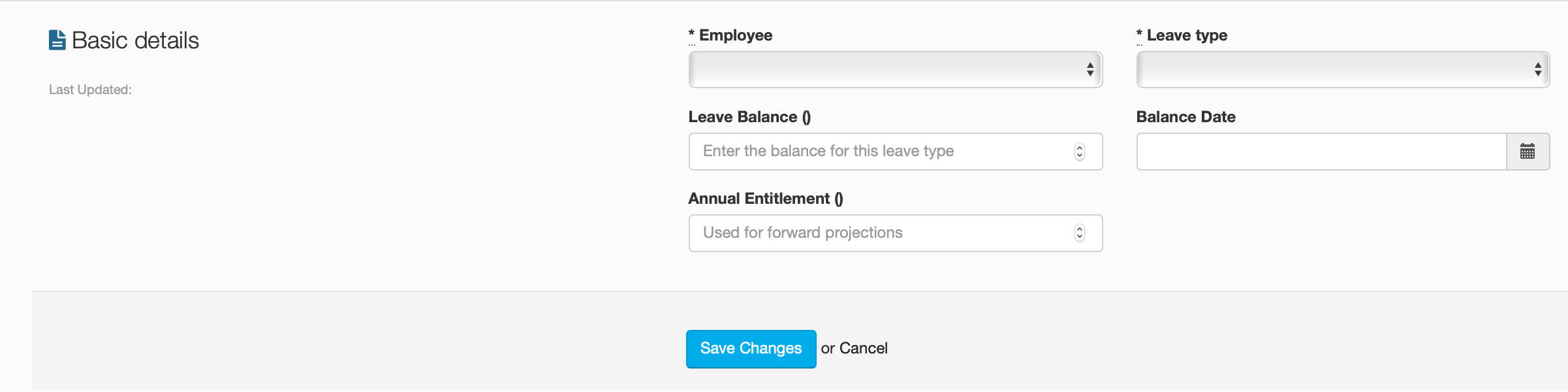Click the Last Updated text

[x=90, y=90]
